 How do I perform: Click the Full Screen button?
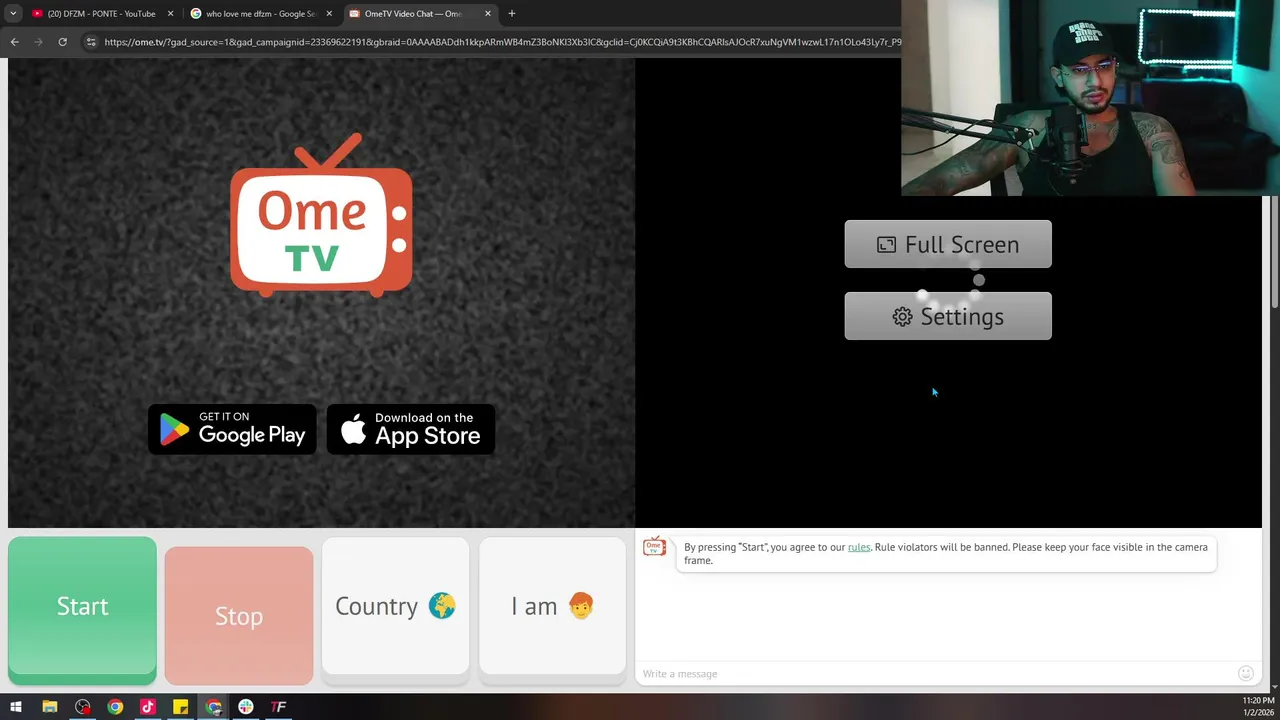coord(948,244)
